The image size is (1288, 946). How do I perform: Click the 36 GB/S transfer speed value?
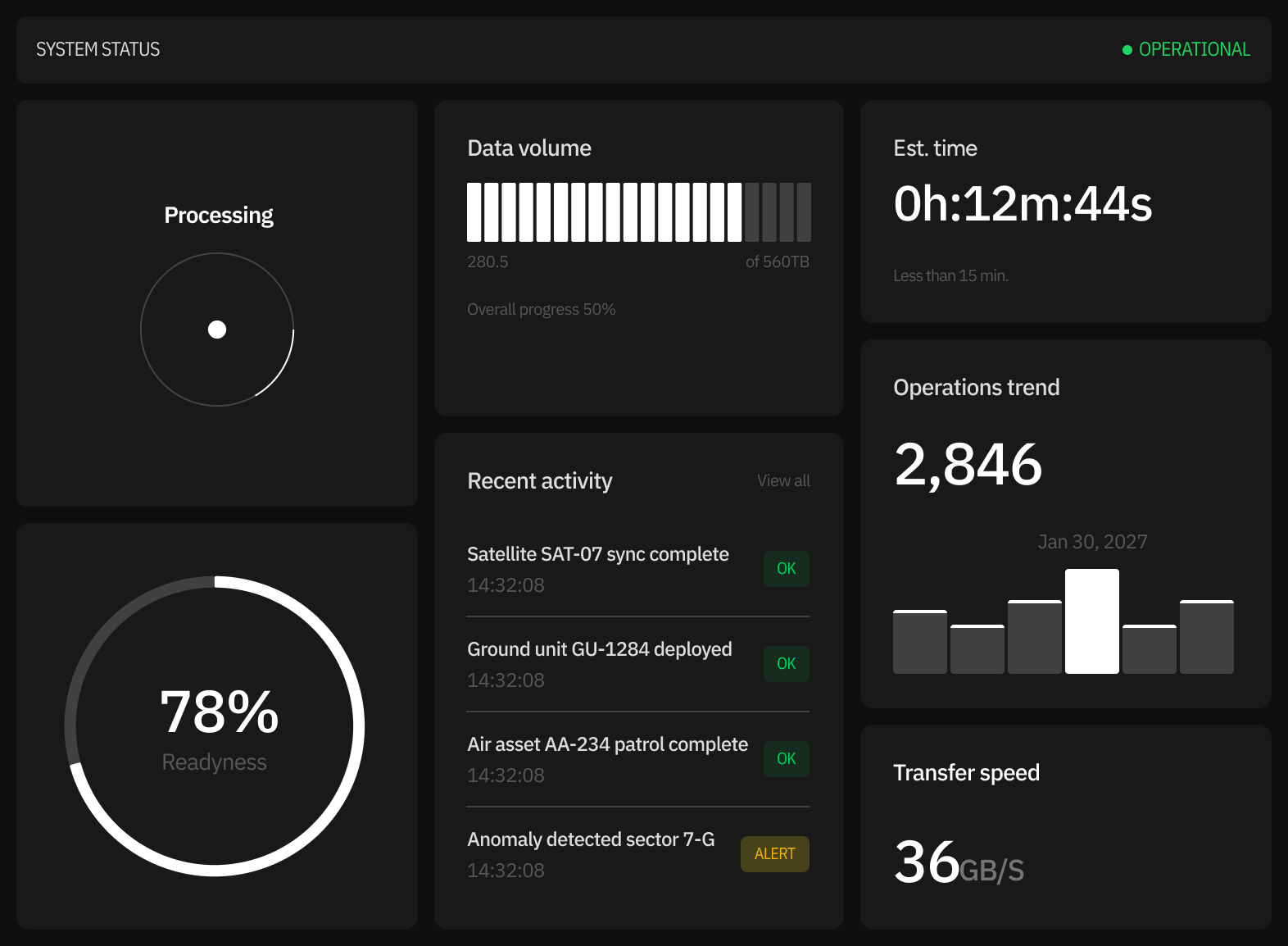pyautogui.click(x=959, y=862)
